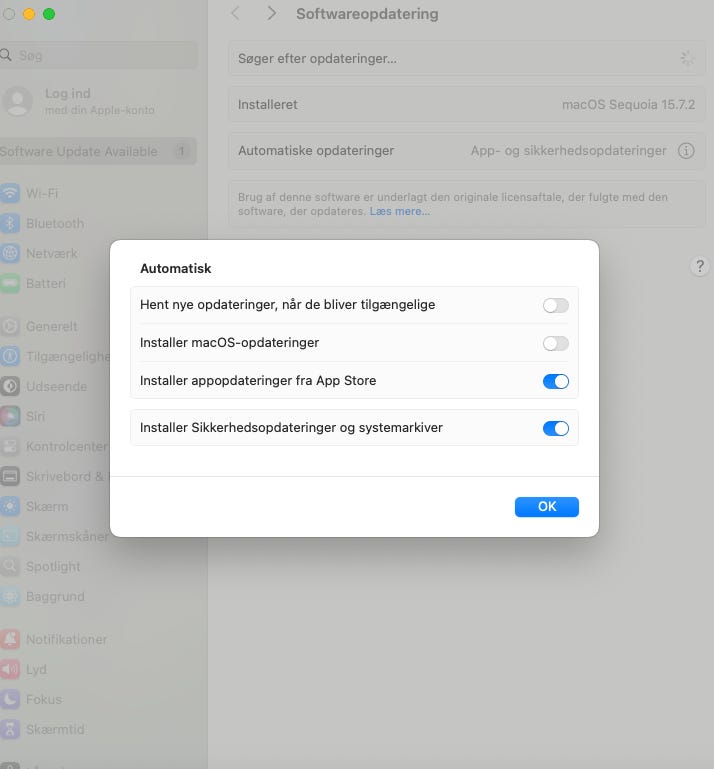The height and width of the screenshot is (769, 714).
Task: Select 'Software Update Available' sidebar item
Action: click(98, 151)
